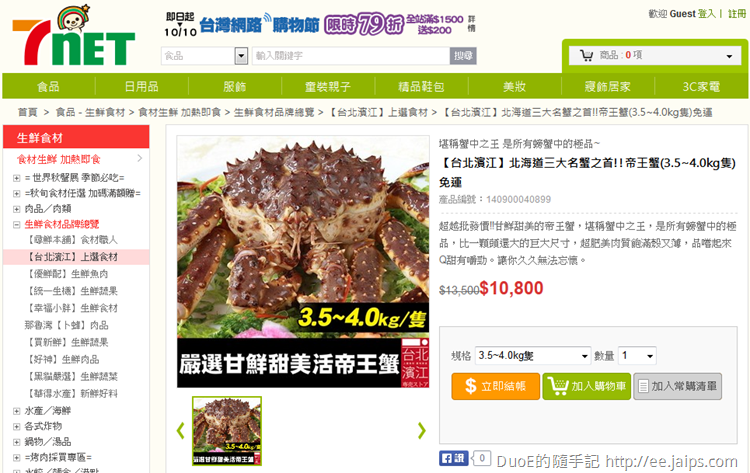Screen dimensions: 750x473
Task: Click the 加入購物車 add to cart button
Action: pos(586,386)
